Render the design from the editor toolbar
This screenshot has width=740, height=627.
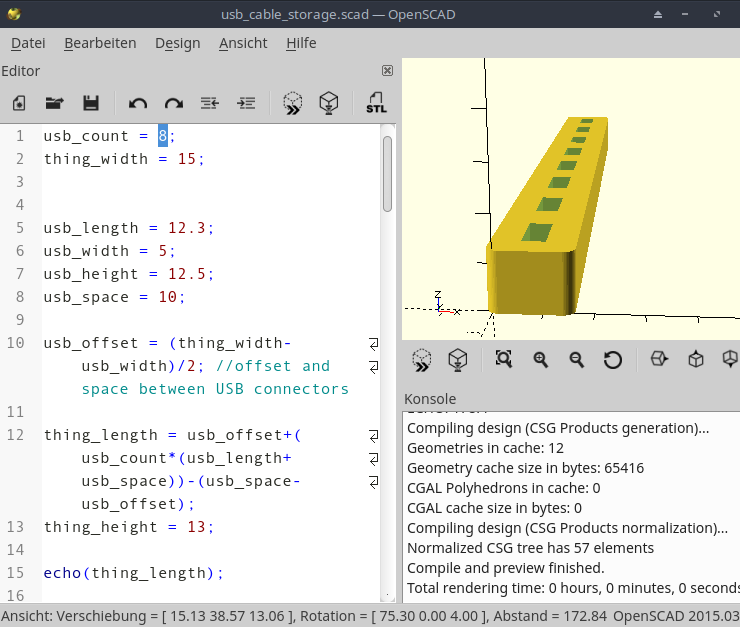329,103
